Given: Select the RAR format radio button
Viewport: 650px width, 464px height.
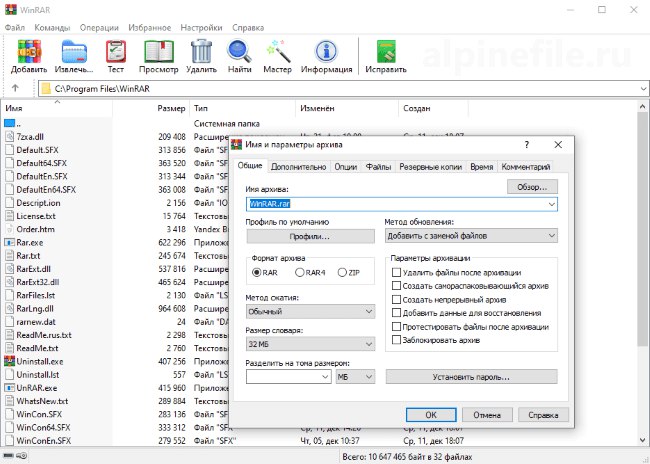Looking at the screenshot, I should click(x=257, y=272).
